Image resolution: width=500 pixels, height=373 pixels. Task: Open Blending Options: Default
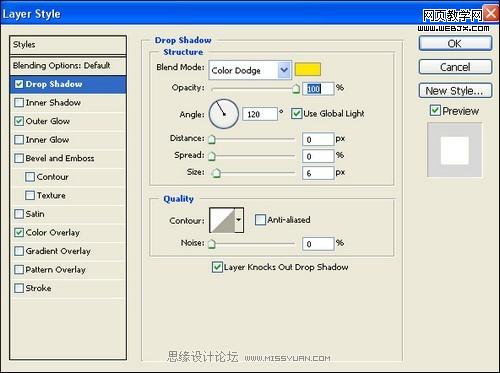click(68, 66)
